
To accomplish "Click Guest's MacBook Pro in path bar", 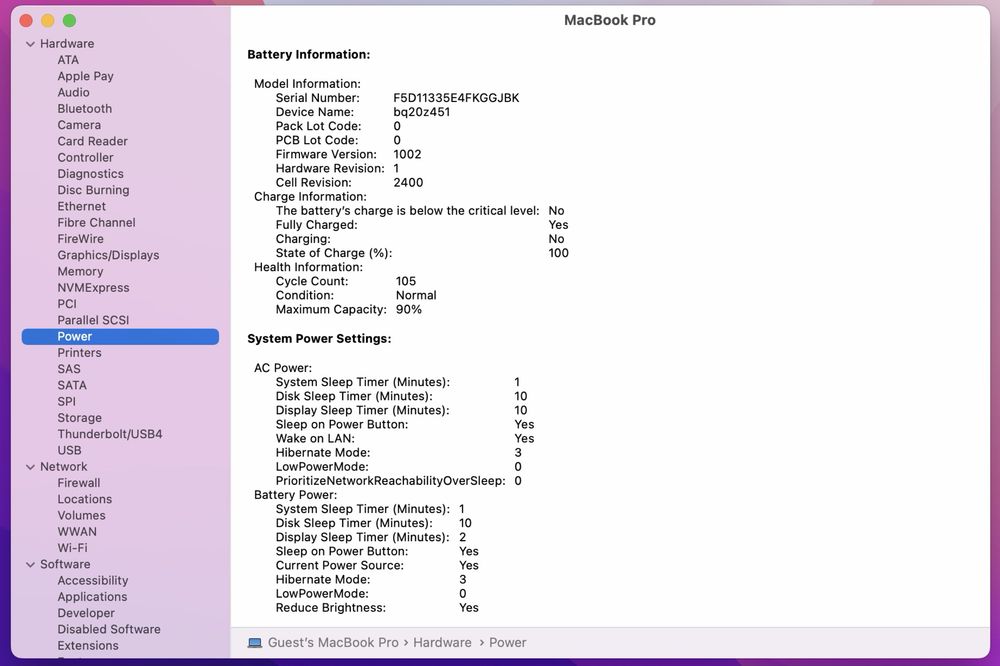I will tap(333, 642).
